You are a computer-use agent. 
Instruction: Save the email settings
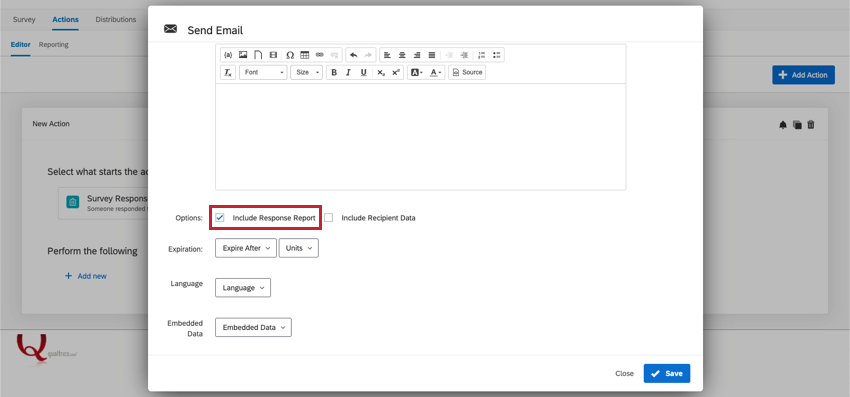click(667, 373)
